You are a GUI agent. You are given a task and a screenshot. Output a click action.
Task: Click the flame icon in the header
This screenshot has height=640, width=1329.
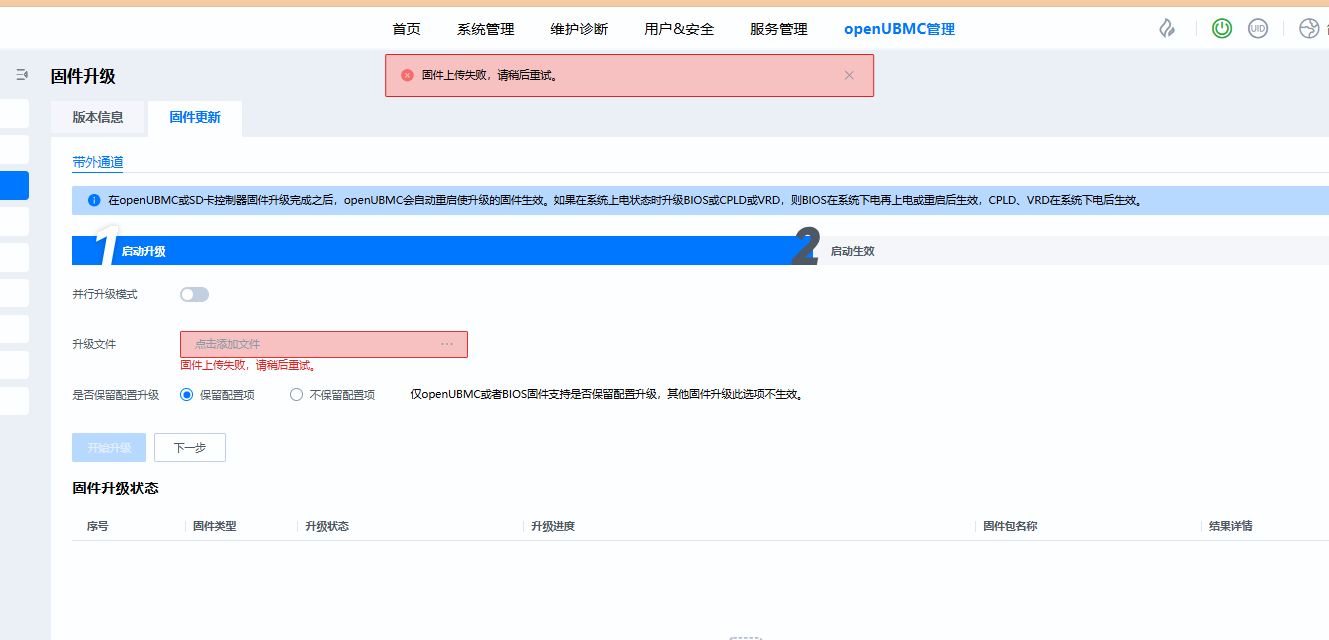point(1167,29)
